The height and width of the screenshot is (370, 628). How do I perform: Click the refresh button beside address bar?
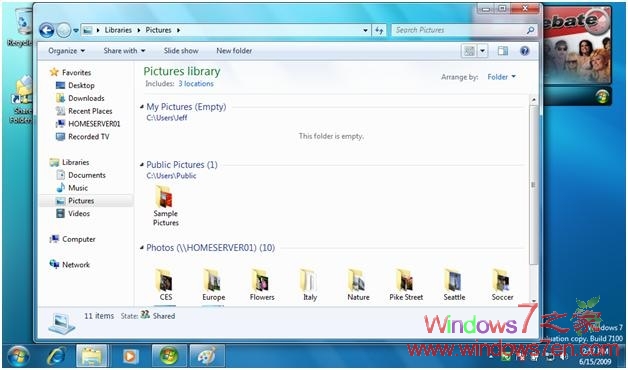pos(379,30)
